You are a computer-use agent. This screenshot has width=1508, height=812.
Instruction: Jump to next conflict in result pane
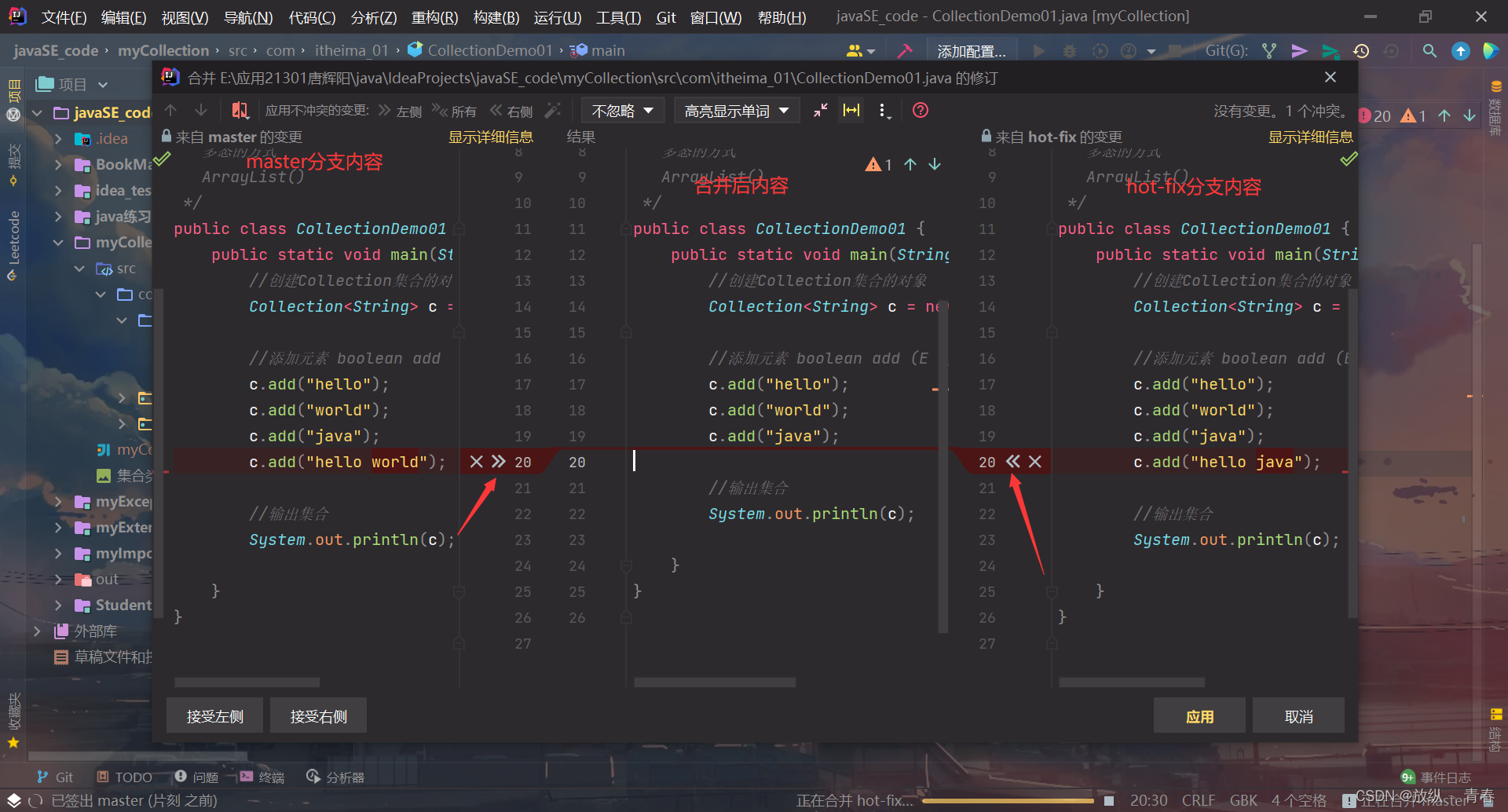tap(935, 164)
